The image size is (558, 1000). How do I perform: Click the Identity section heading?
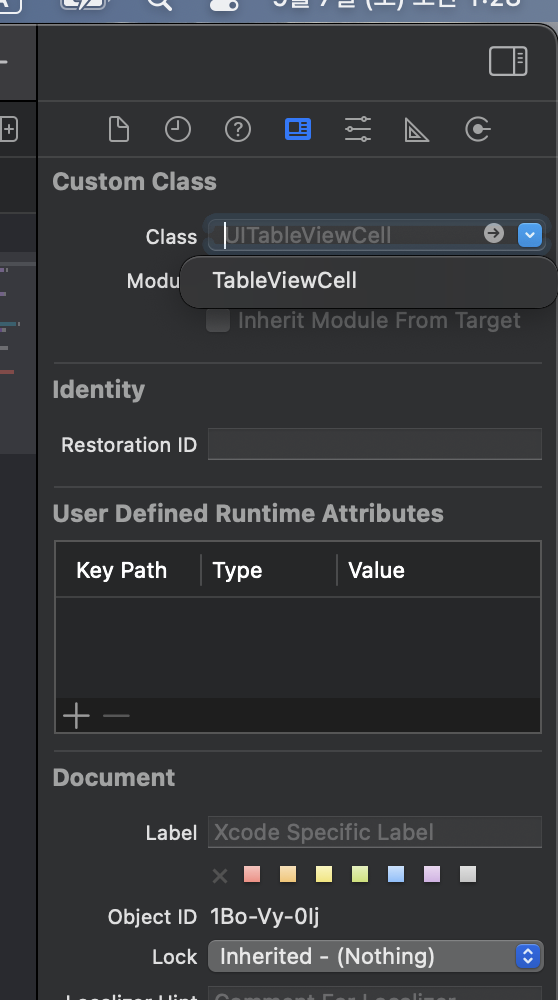99,390
